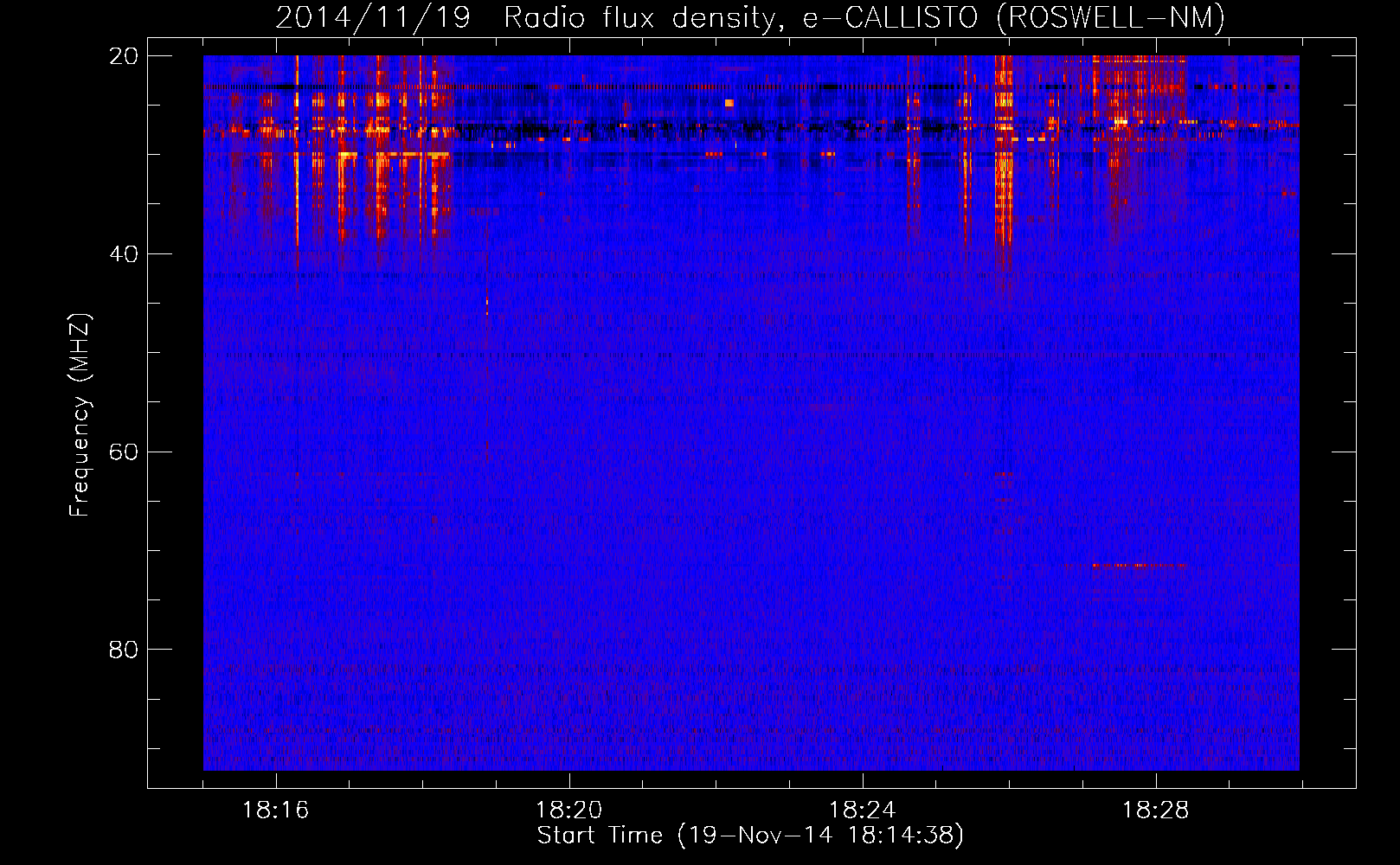
Task: Click the 20 frequency tick label
Action: [124, 55]
